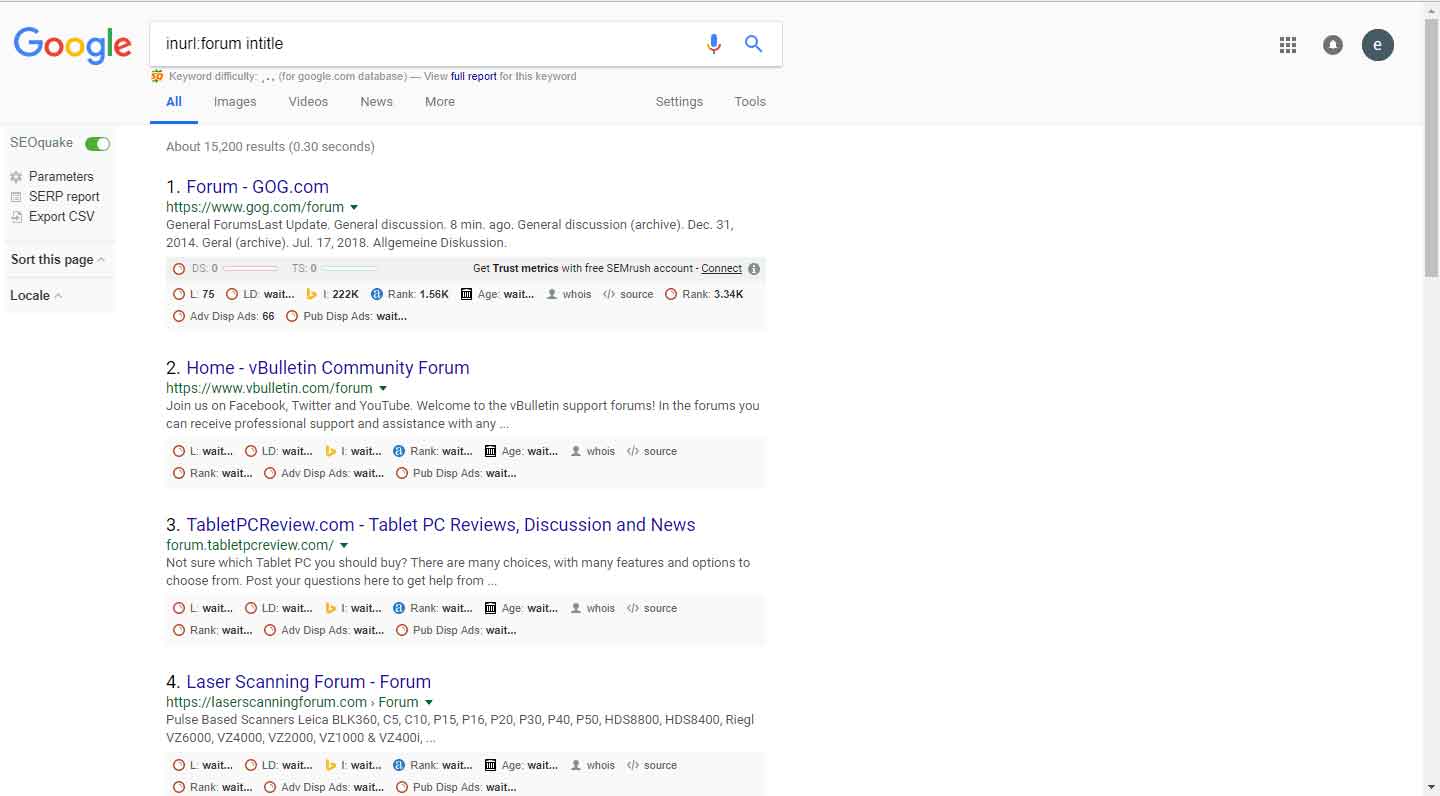Open search Tools
This screenshot has width=1440, height=796.
pyautogui.click(x=750, y=102)
